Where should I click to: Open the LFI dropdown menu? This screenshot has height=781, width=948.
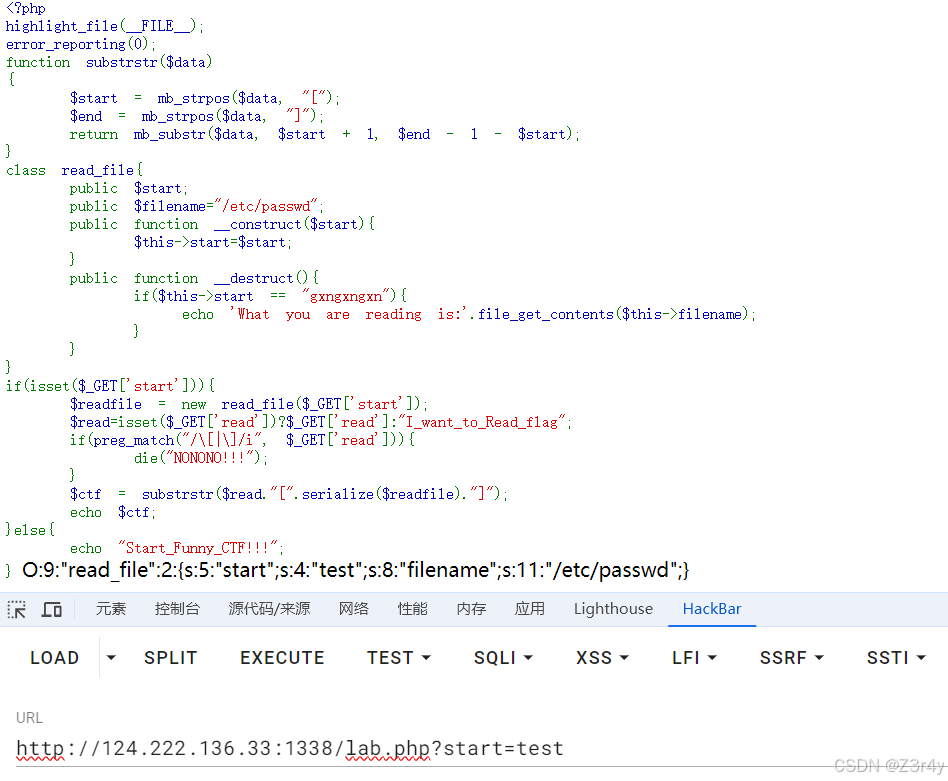point(694,658)
